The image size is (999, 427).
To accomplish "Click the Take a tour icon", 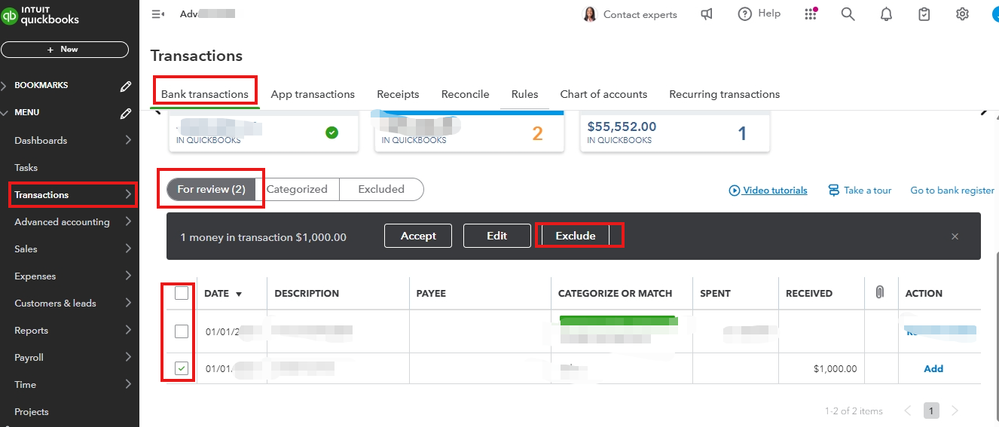I will click(x=833, y=190).
